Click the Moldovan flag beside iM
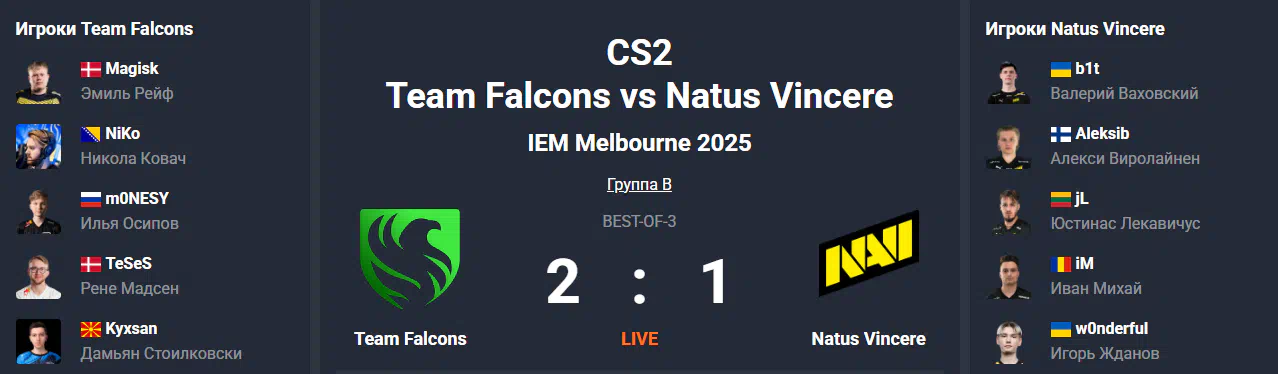The width and height of the screenshot is (1278, 374). pyautogui.click(x=1061, y=264)
